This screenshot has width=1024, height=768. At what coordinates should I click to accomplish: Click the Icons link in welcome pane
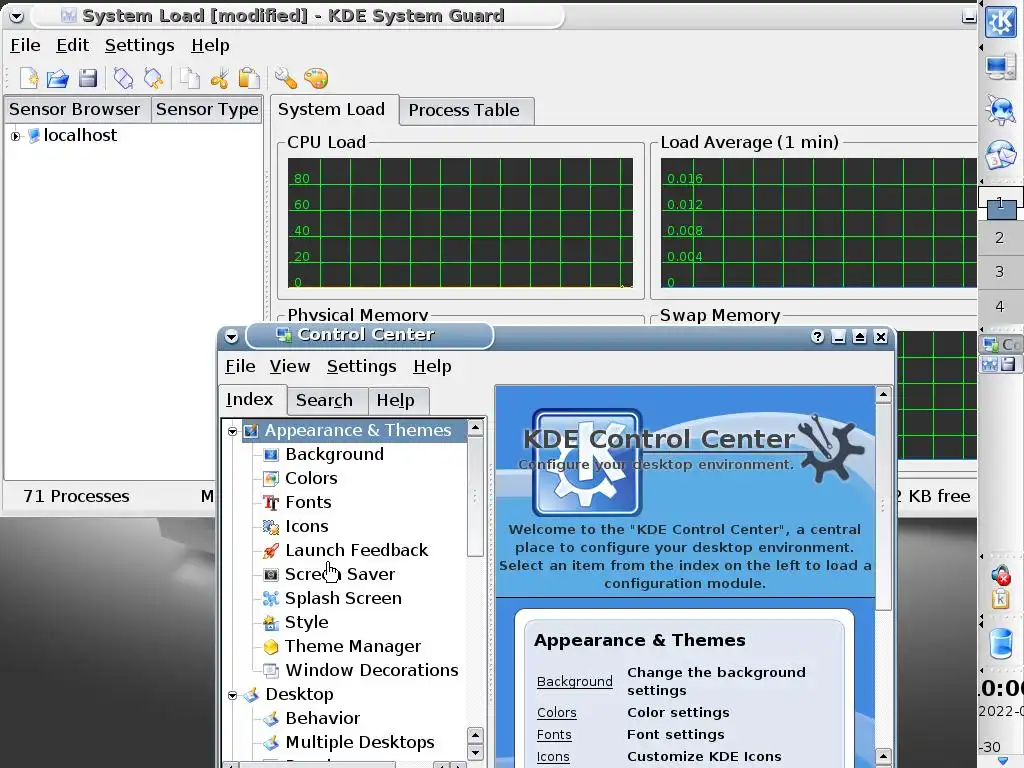552,758
